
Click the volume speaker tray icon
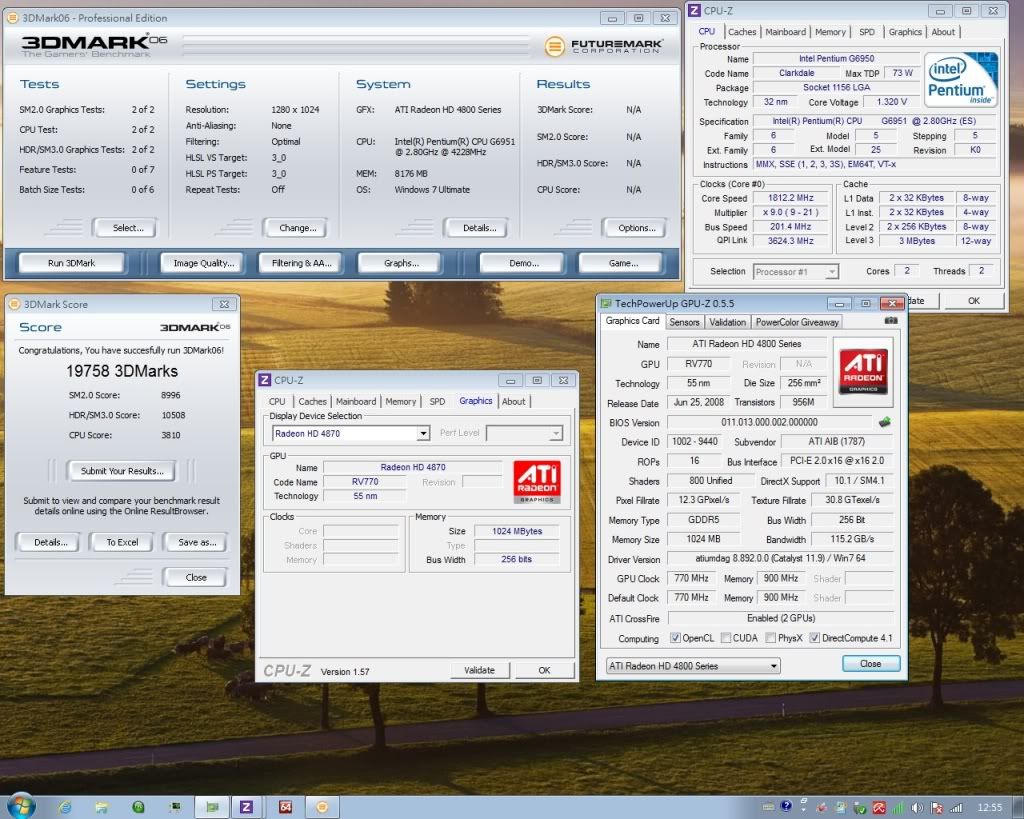point(917,806)
